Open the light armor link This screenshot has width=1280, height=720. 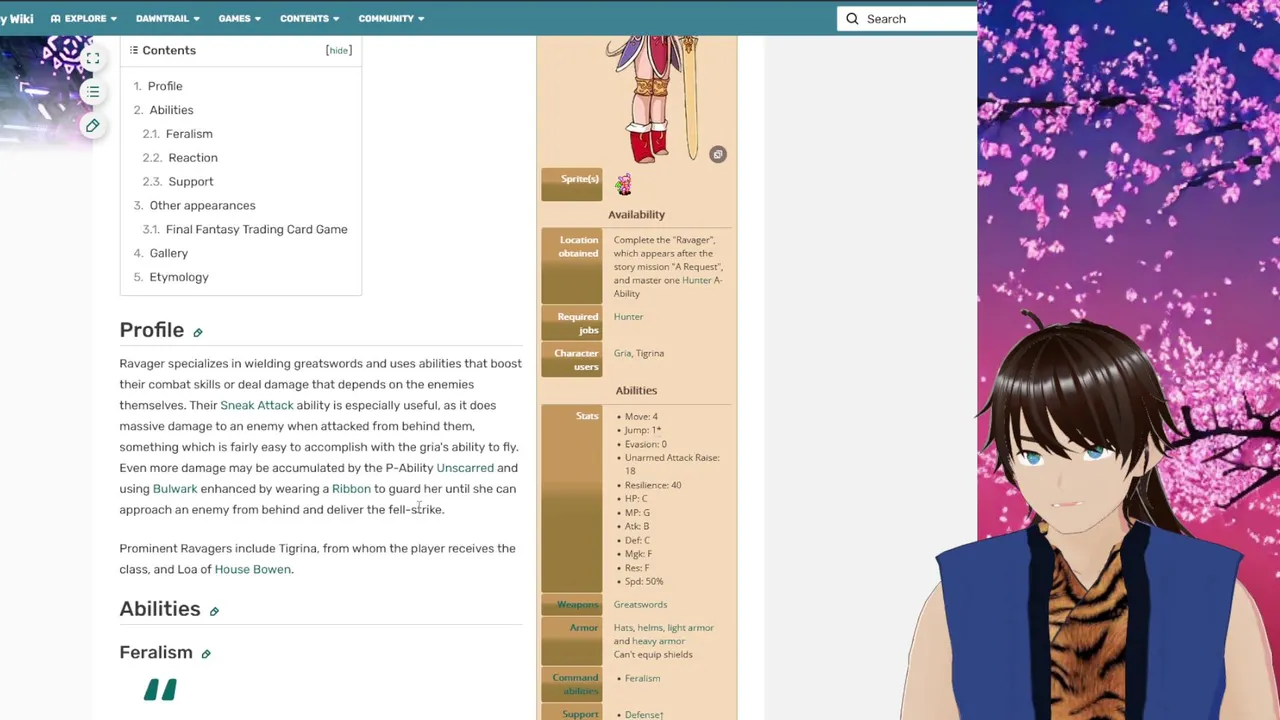pos(690,628)
